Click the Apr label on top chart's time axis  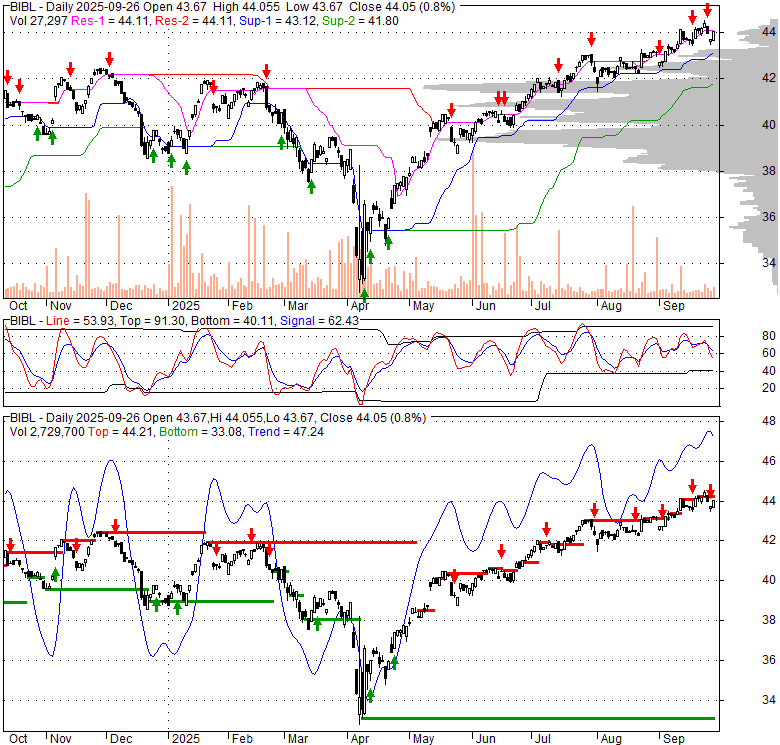[x=360, y=306]
